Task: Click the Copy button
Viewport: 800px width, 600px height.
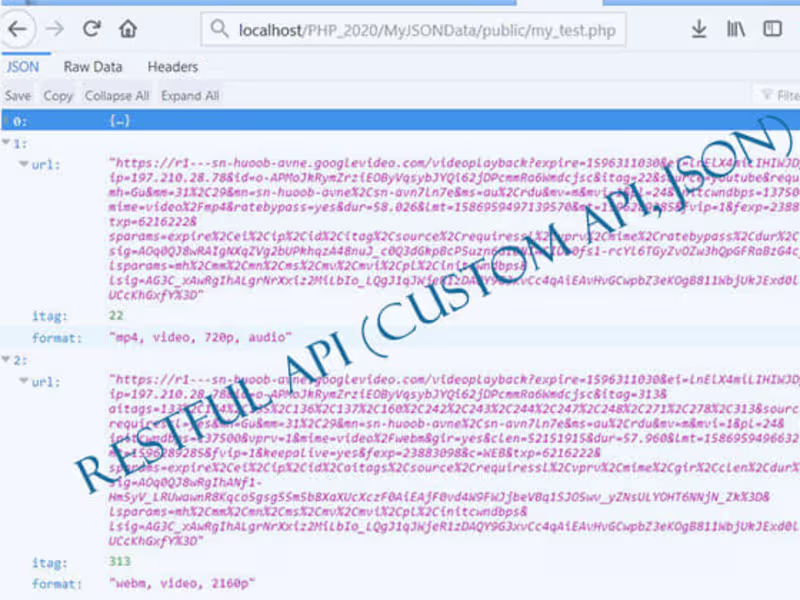Action: pyautogui.click(x=58, y=96)
